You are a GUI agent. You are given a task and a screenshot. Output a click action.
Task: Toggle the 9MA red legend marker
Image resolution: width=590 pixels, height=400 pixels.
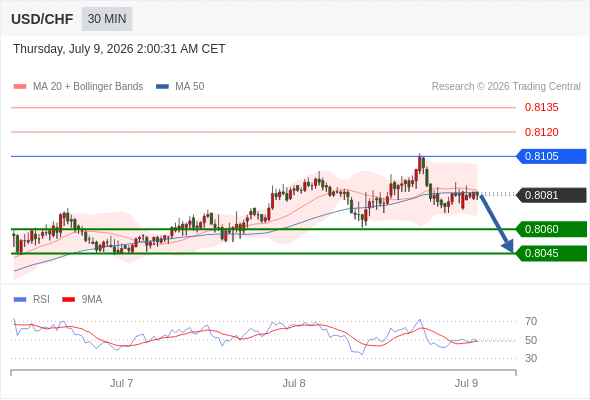pos(68,300)
